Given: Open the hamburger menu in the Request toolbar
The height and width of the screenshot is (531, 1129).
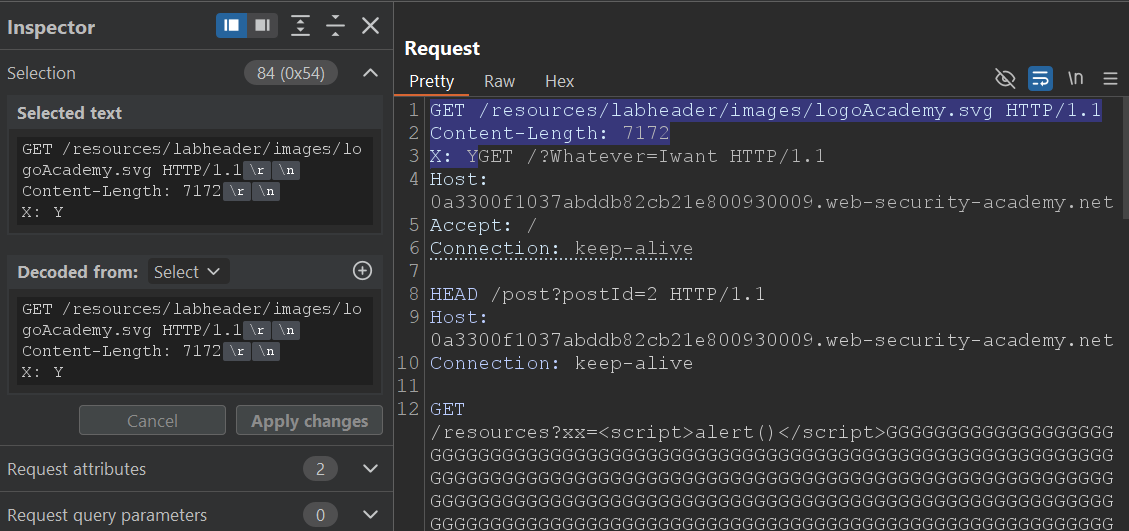Looking at the screenshot, I should [x=1110, y=78].
